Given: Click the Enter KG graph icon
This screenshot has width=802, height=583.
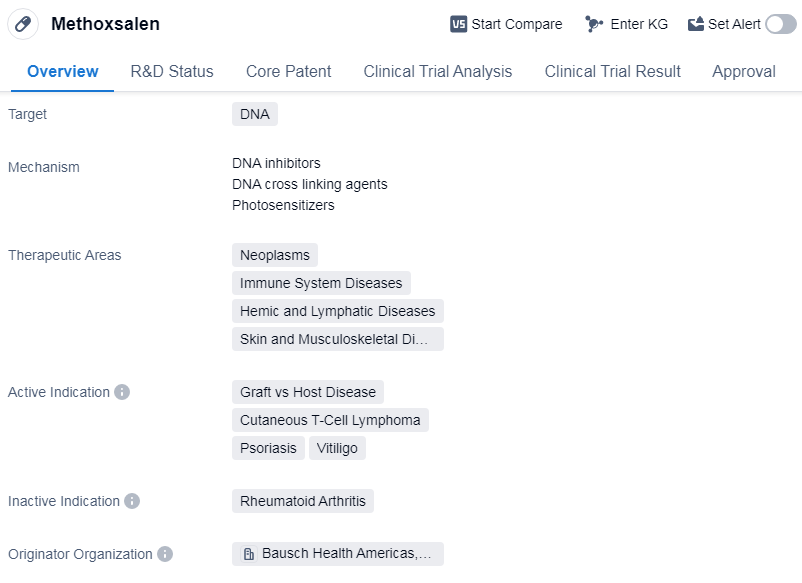Looking at the screenshot, I should click(594, 24).
